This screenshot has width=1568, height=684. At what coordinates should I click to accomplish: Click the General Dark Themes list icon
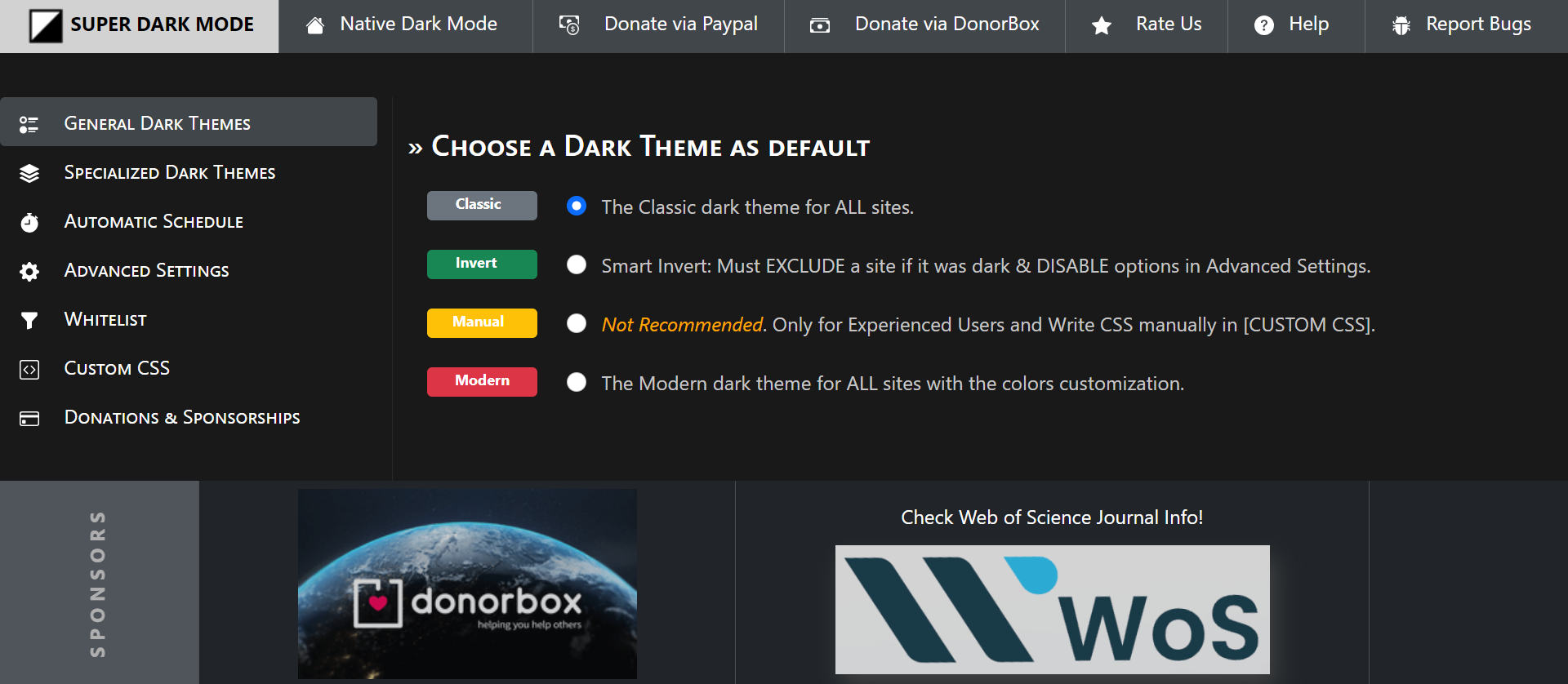coord(29,124)
